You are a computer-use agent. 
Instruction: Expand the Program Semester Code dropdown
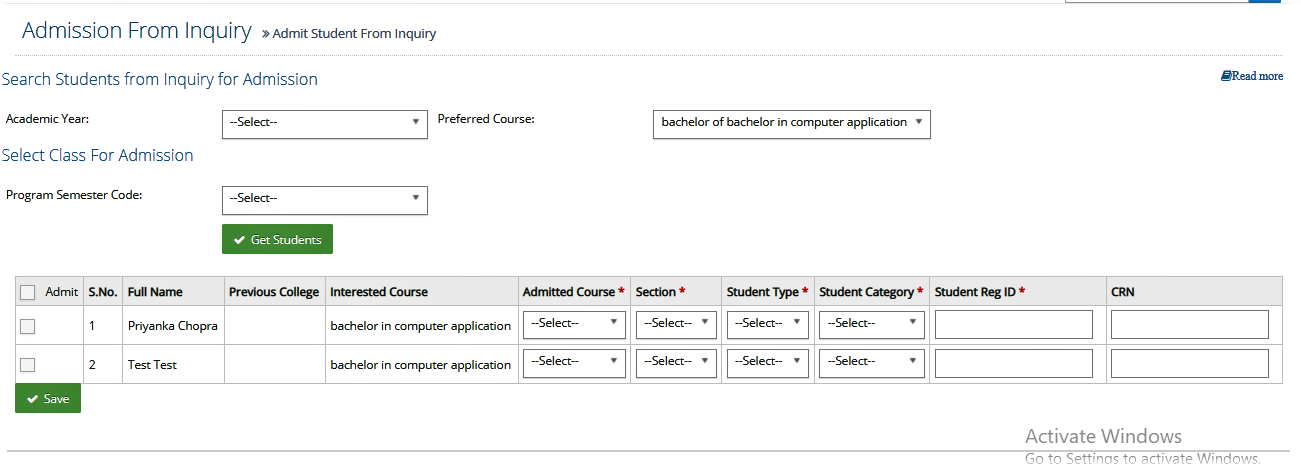325,199
